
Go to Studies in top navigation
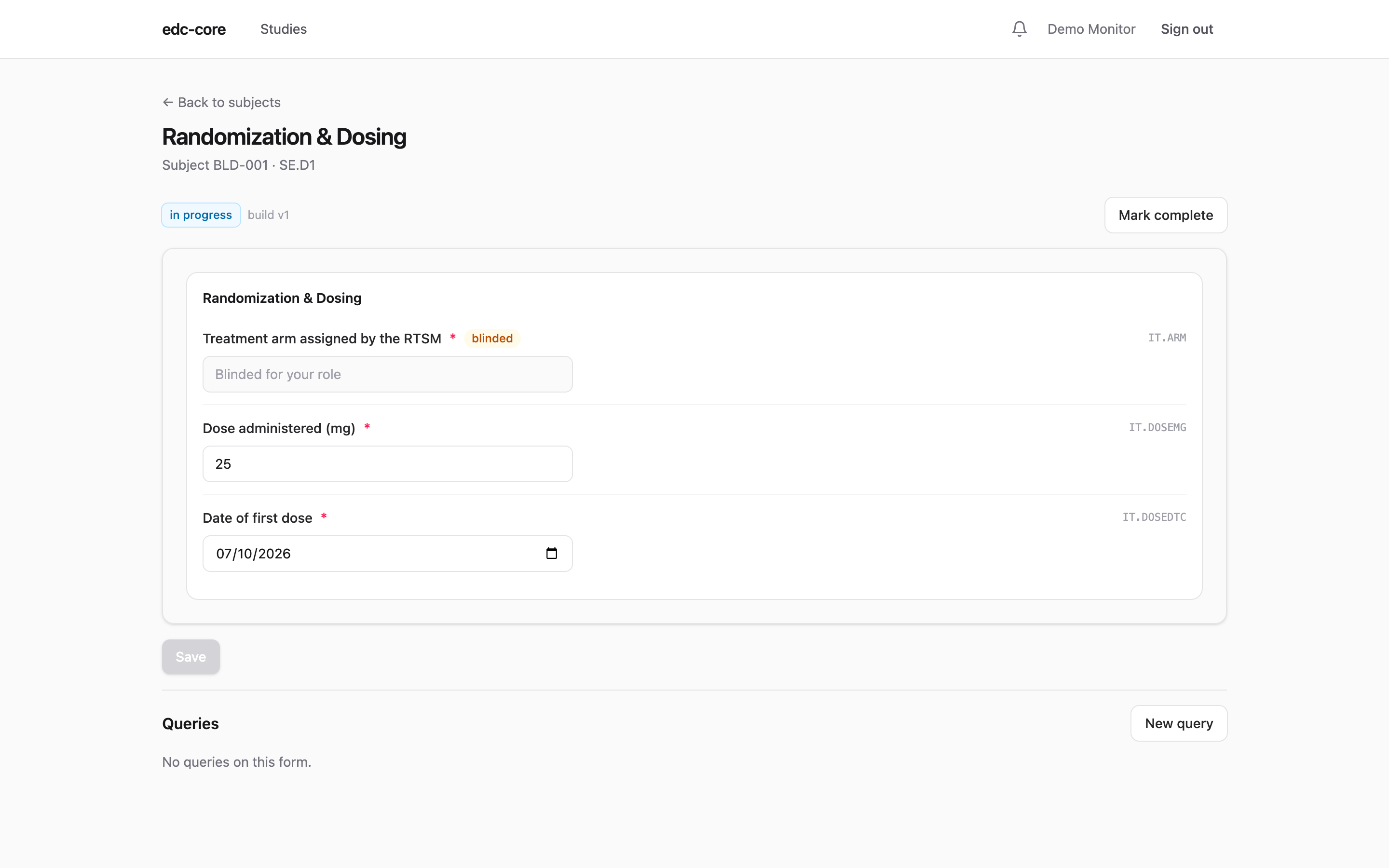click(284, 29)
